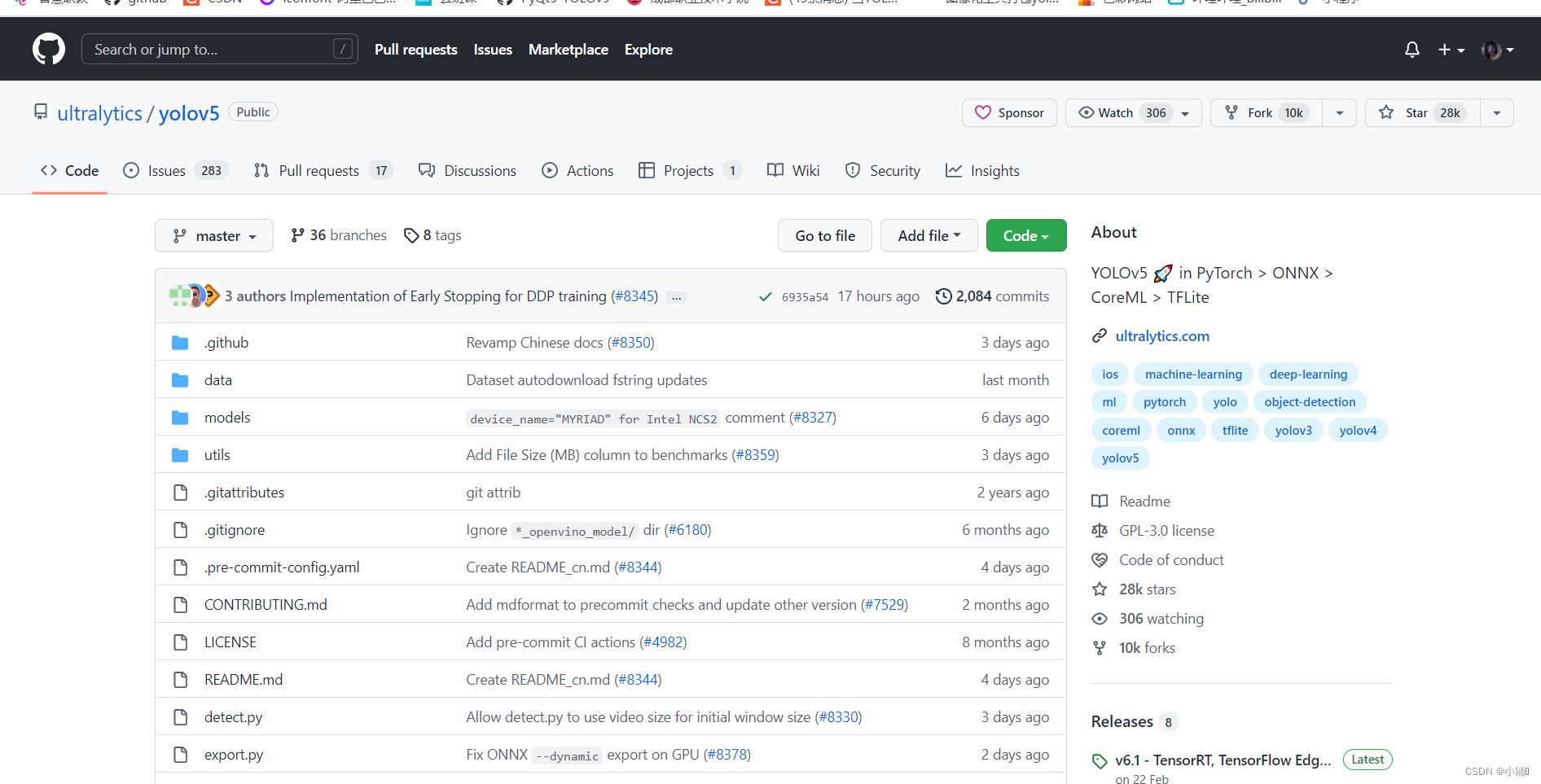Click the utils folder icon
1541x784 pixels.
[x=180, y=455]
